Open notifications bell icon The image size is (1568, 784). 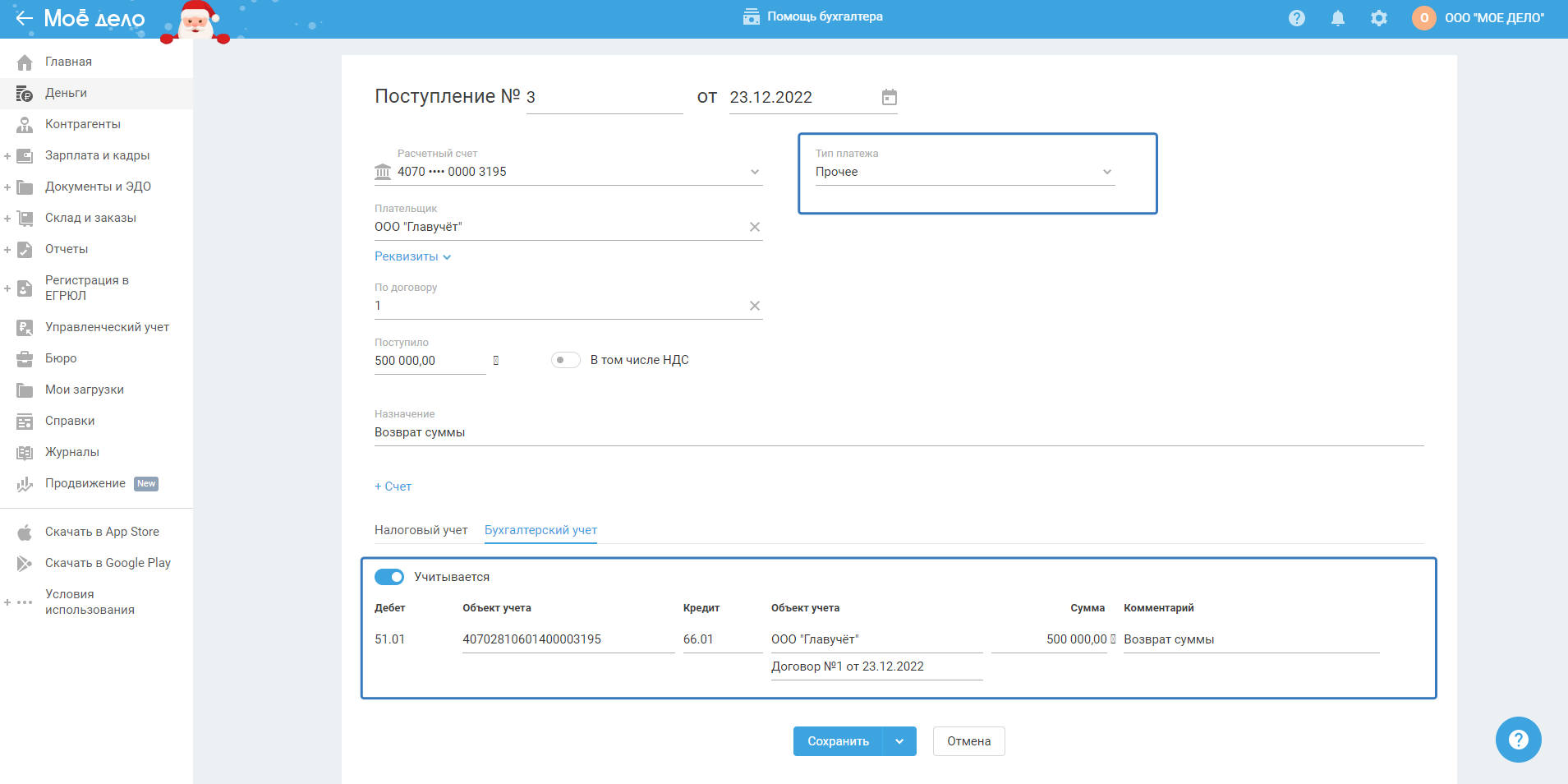point(1337,18)
